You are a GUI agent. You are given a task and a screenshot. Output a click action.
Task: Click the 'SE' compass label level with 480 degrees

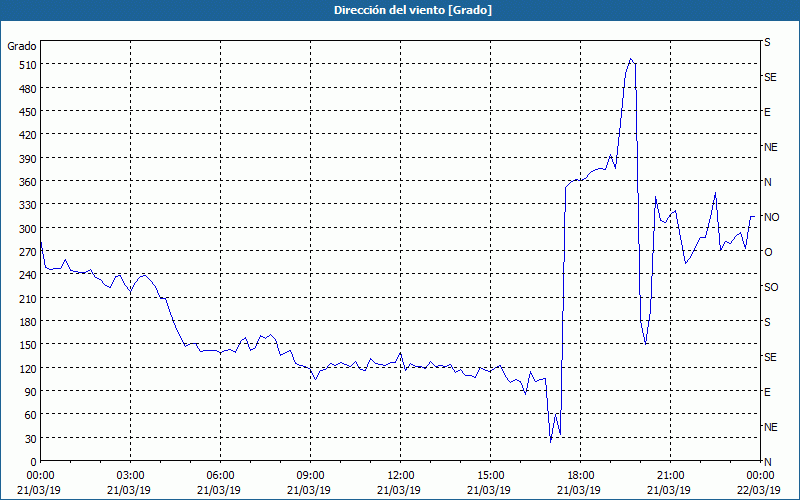[770, 77]
